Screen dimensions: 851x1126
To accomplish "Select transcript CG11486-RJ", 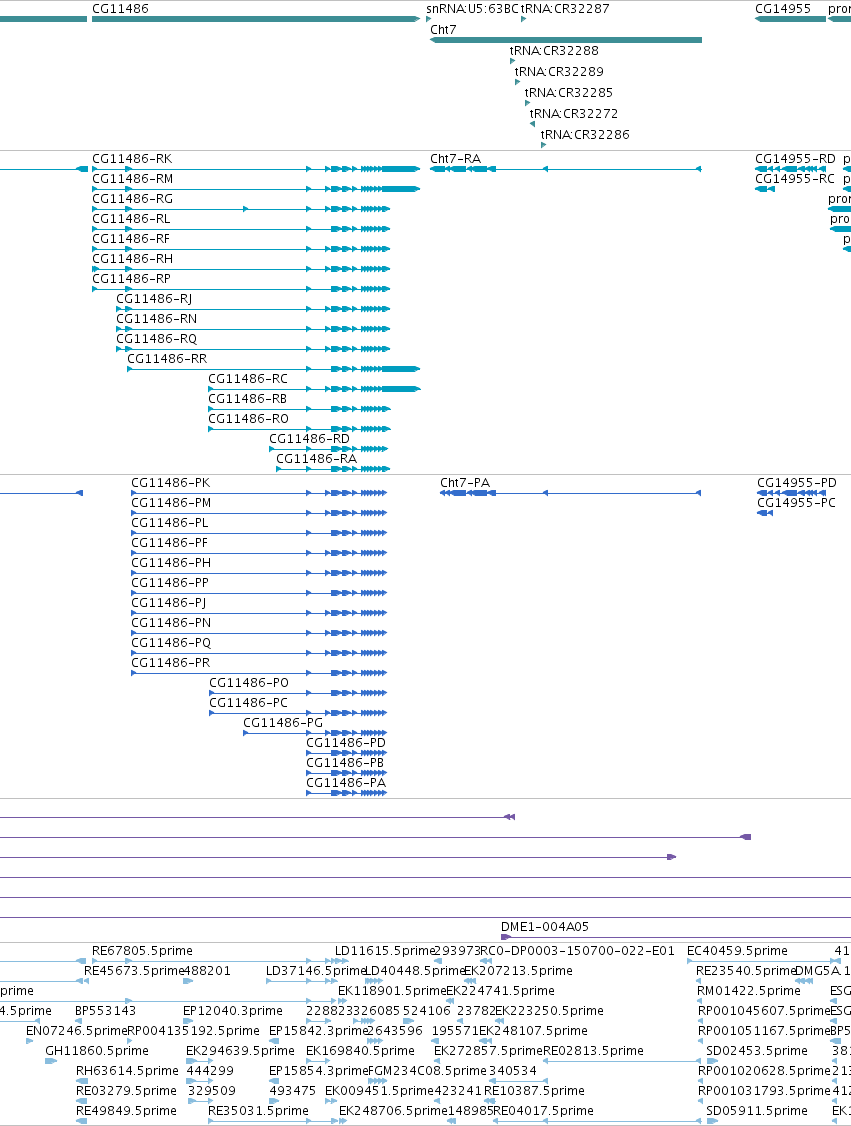I will [254, 310].
